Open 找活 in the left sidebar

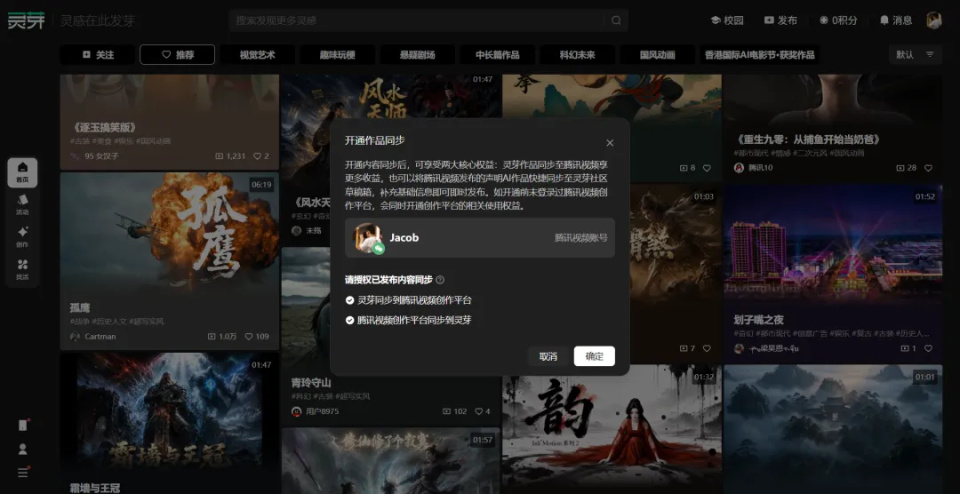tap(23, 269)
